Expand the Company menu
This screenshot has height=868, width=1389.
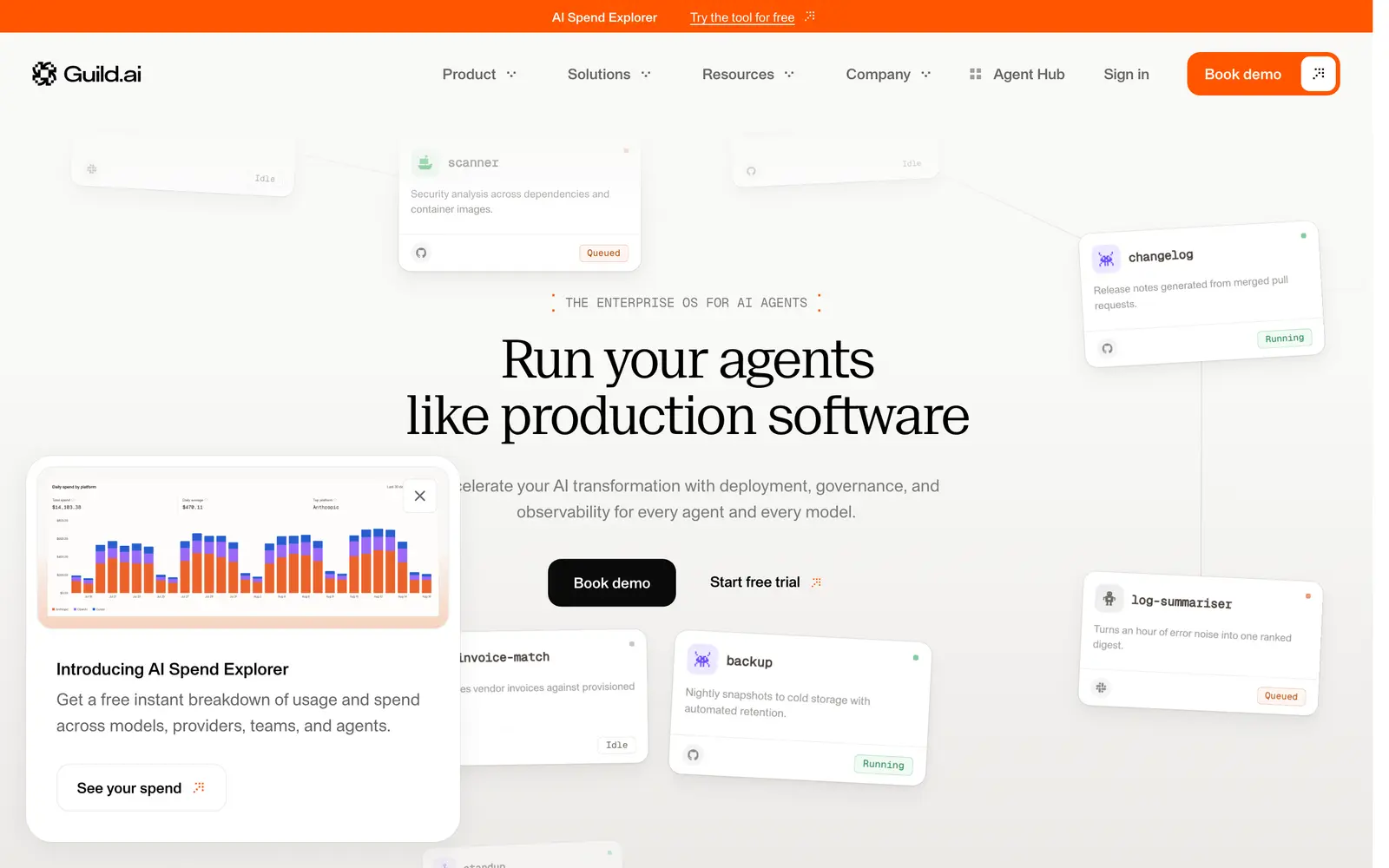pyautogui.click(x=888, y=75)
